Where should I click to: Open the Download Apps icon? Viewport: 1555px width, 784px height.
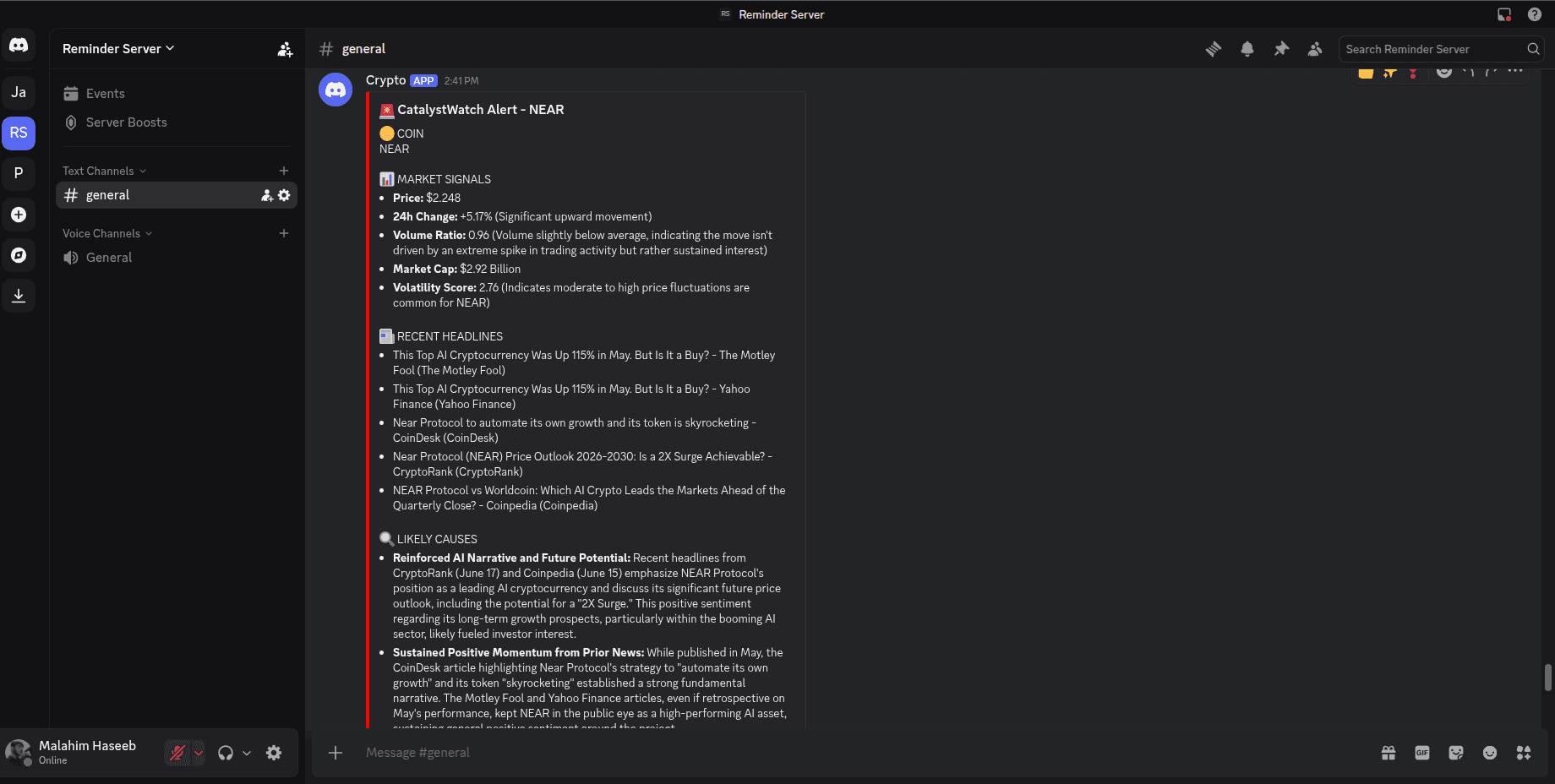pyautogui.click(x=19, y=296)
